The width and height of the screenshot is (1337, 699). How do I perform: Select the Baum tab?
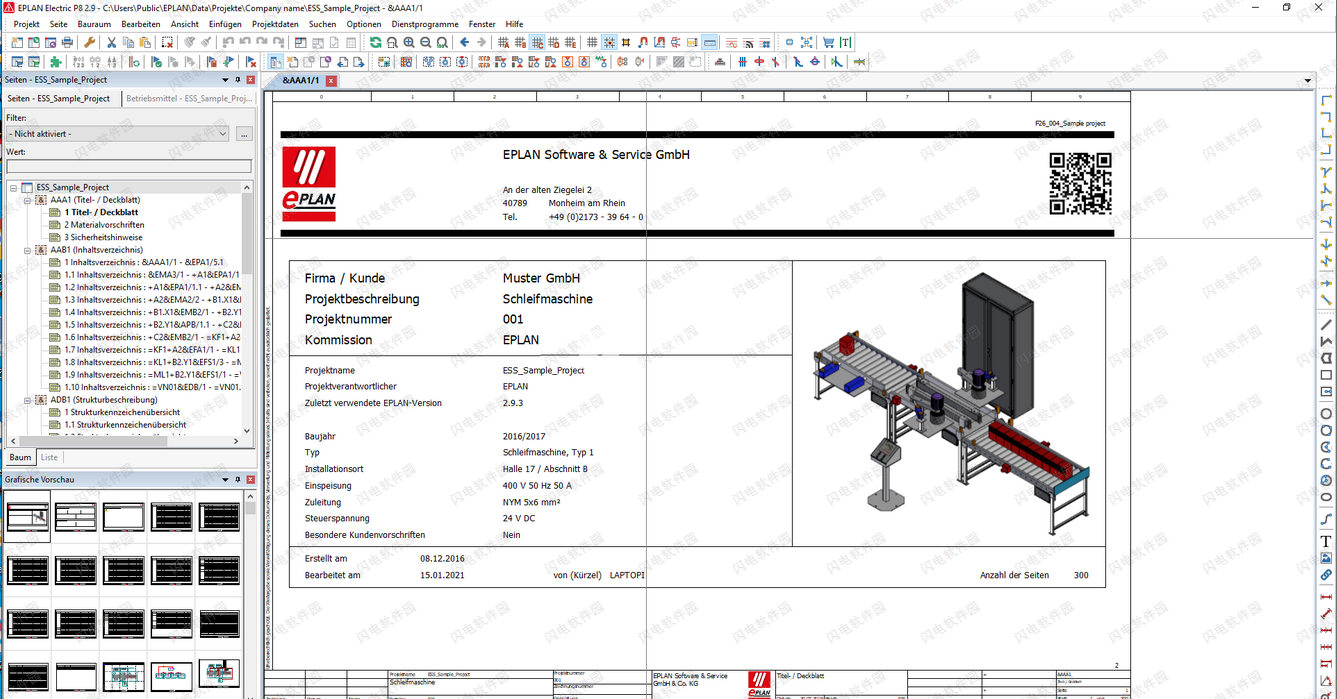(20, 457)
